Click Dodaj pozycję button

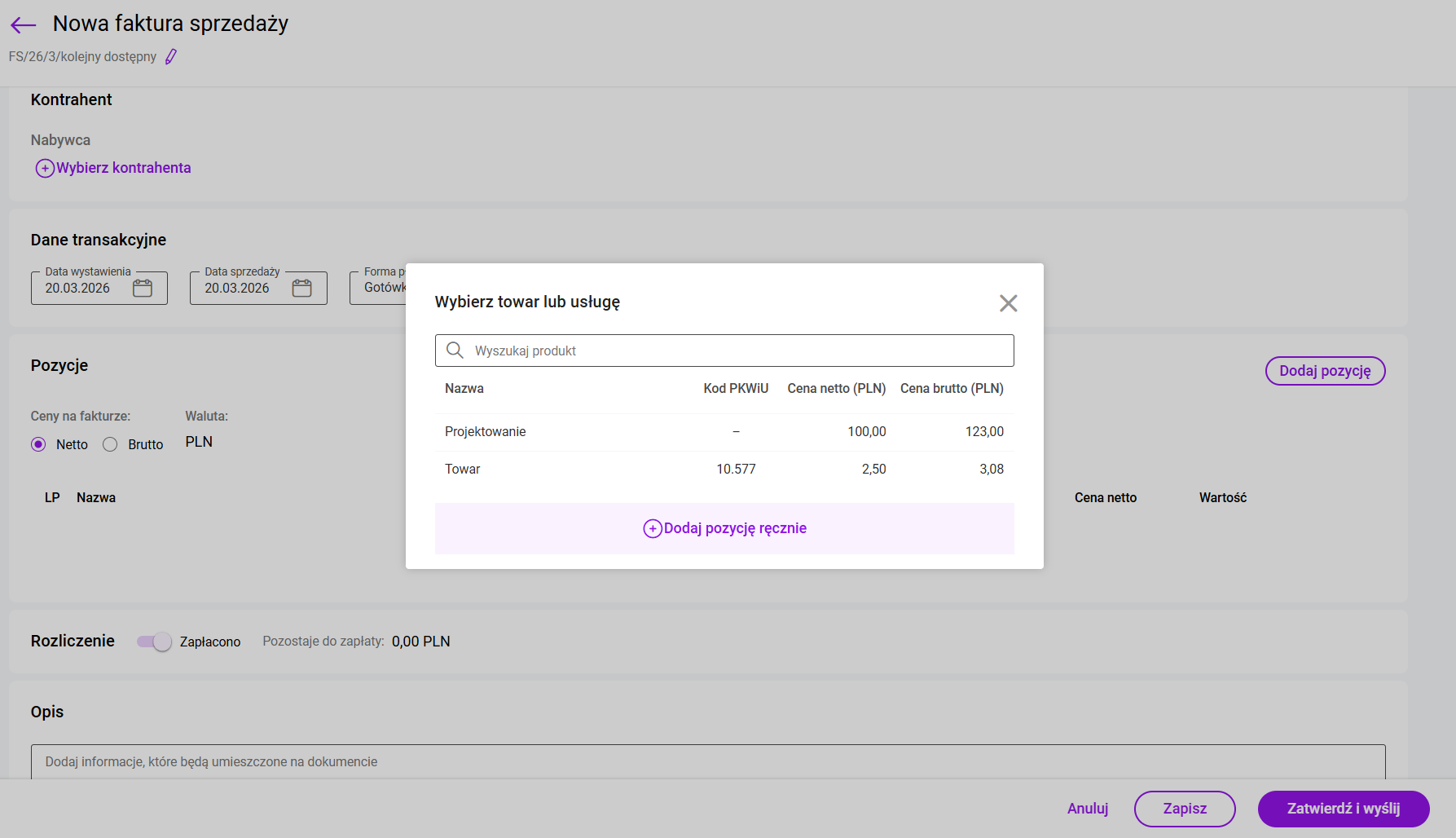pos(1324,371)
